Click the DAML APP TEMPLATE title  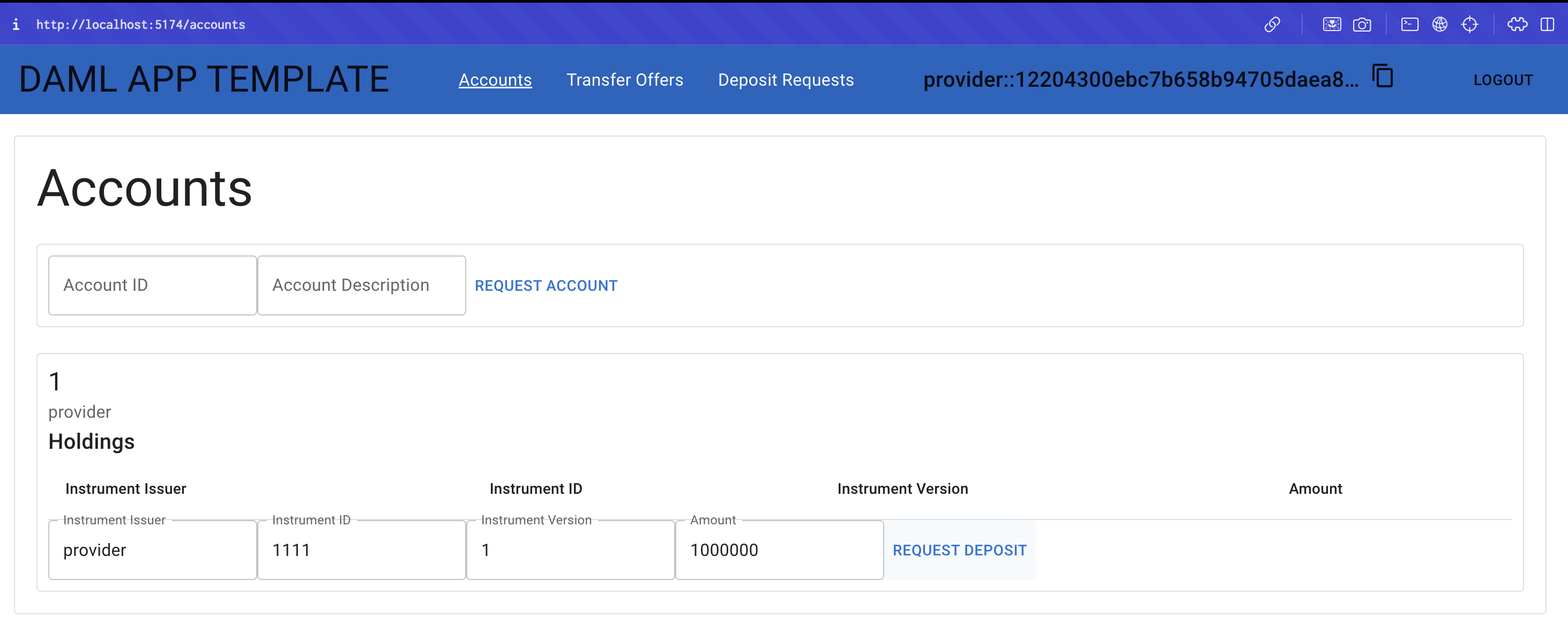pyautogui.click(x=204, y=79)
